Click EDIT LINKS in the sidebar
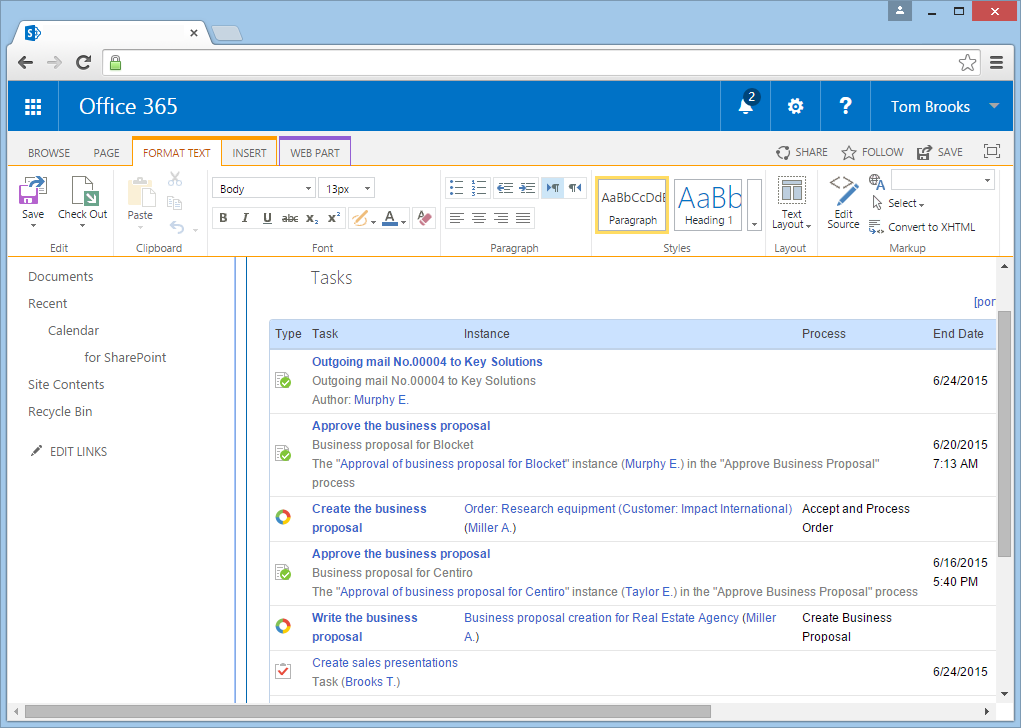 [x=68, y=451]
